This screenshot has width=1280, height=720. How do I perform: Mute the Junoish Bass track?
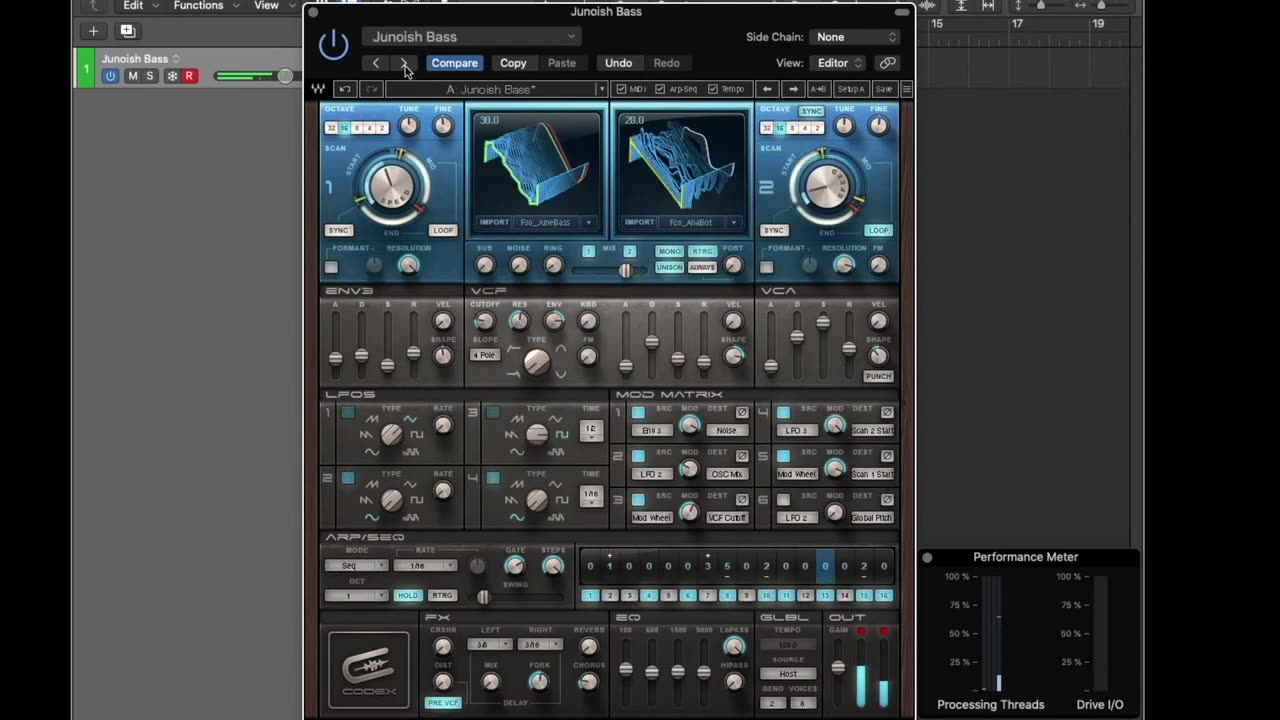pos(132,76)
